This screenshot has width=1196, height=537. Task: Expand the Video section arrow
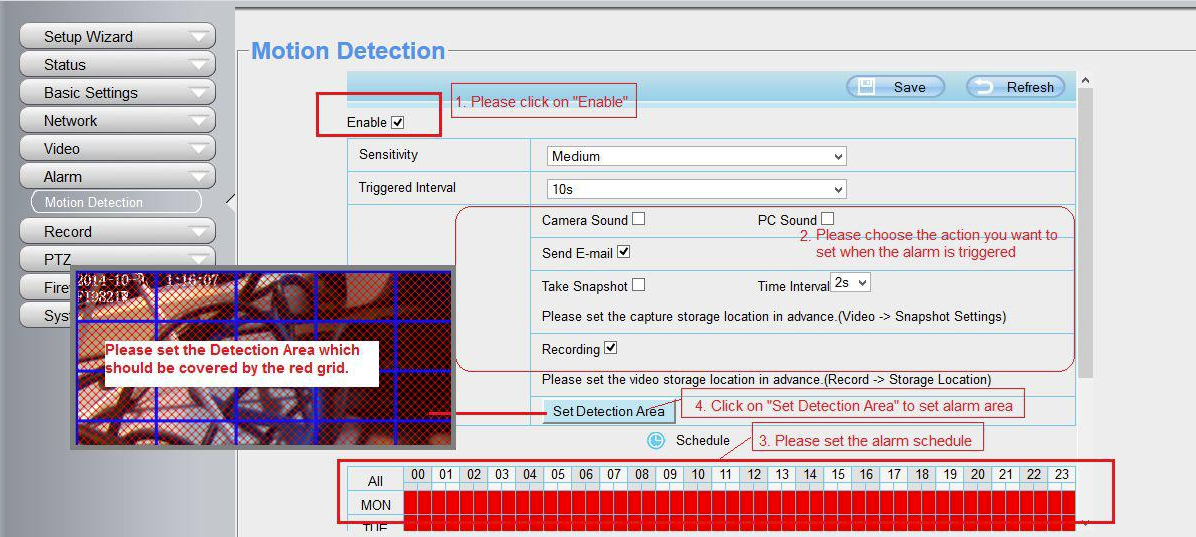pyautogui.click(x=201, y=149)
